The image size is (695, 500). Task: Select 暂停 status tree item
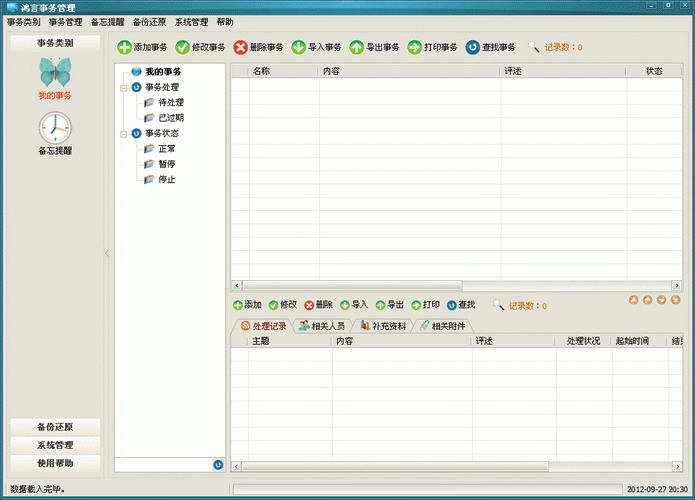[167, 164]
